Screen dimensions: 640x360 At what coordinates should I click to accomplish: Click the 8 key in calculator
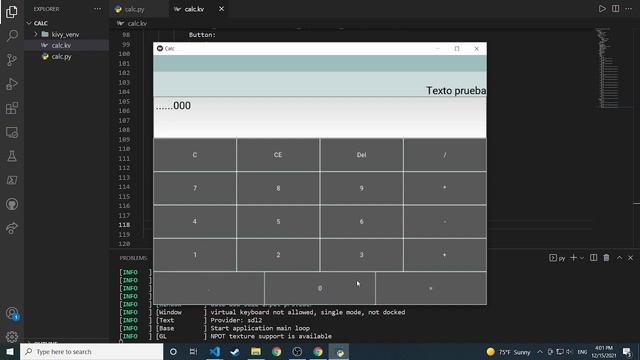coord(278,188)
